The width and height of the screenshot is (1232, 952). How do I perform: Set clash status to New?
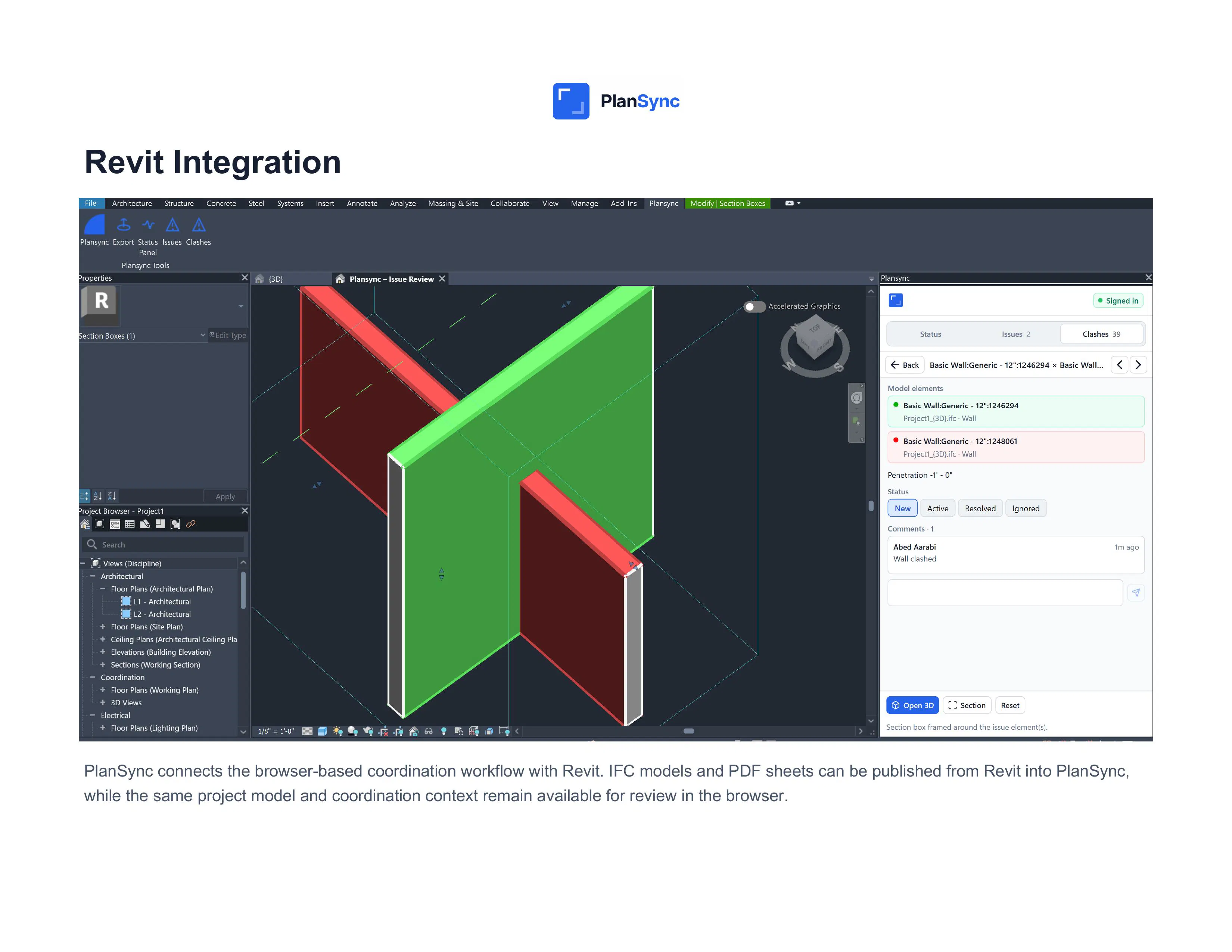click(x=903, y=508)
